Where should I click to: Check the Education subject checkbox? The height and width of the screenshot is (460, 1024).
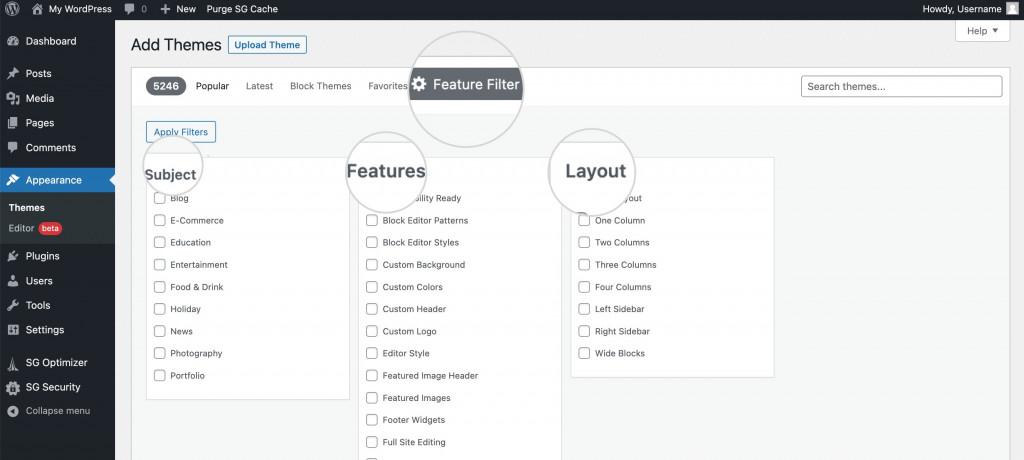click(159, 242)
